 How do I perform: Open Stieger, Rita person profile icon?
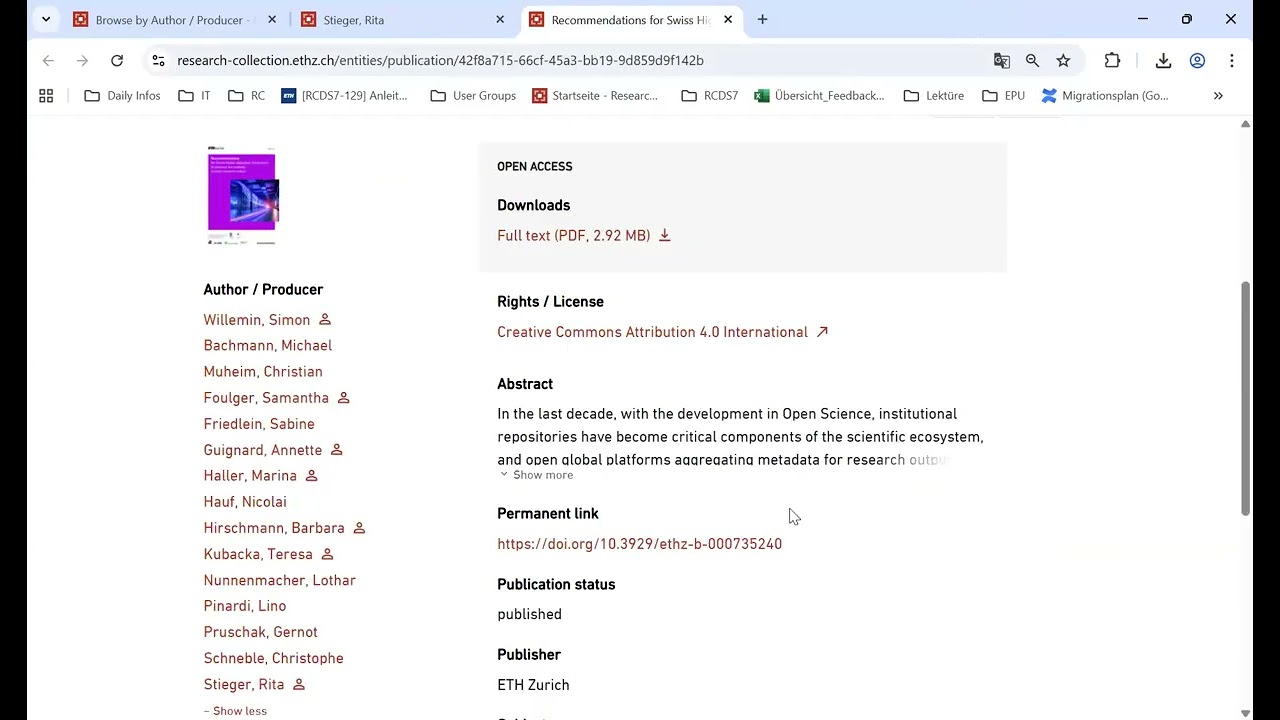coord(298,685)
